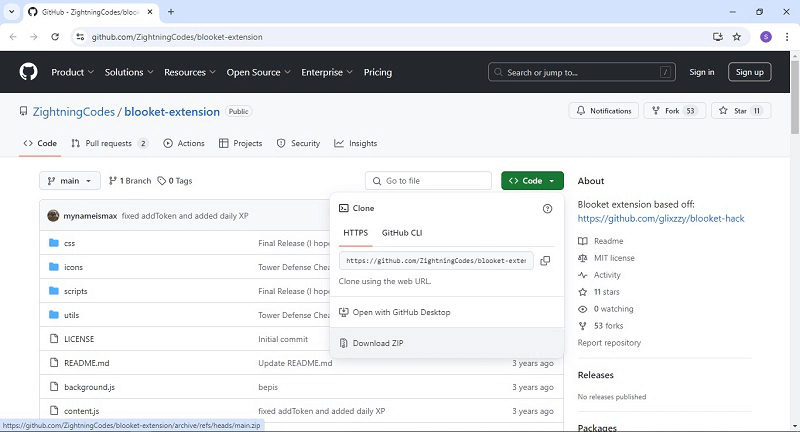The image size is (800, 432).
Task: Click the GitHub Octocat logo
Action: pos(29,72)
